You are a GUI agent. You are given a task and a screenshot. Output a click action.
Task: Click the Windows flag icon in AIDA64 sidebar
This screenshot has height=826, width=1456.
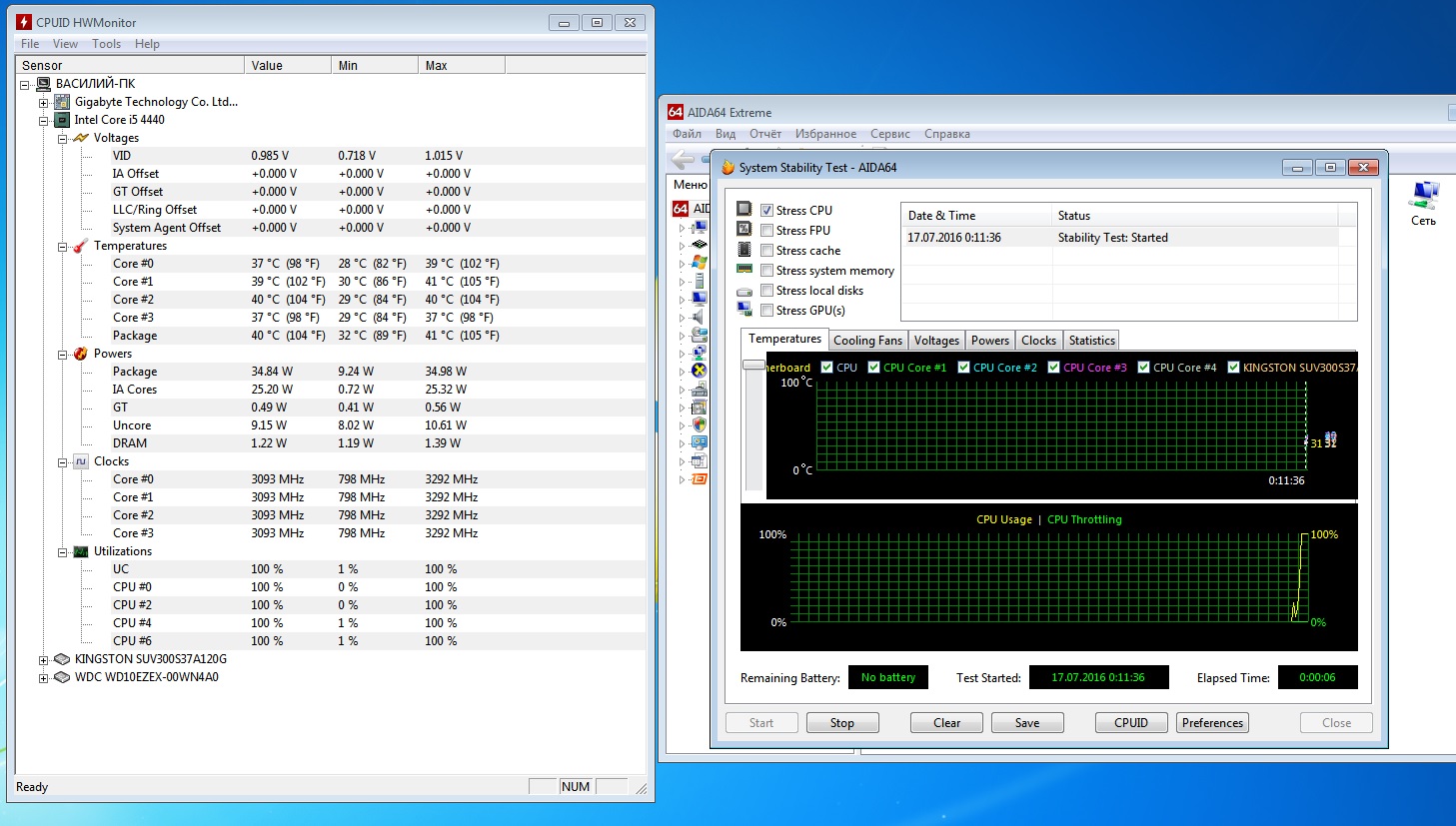point(700,262)
